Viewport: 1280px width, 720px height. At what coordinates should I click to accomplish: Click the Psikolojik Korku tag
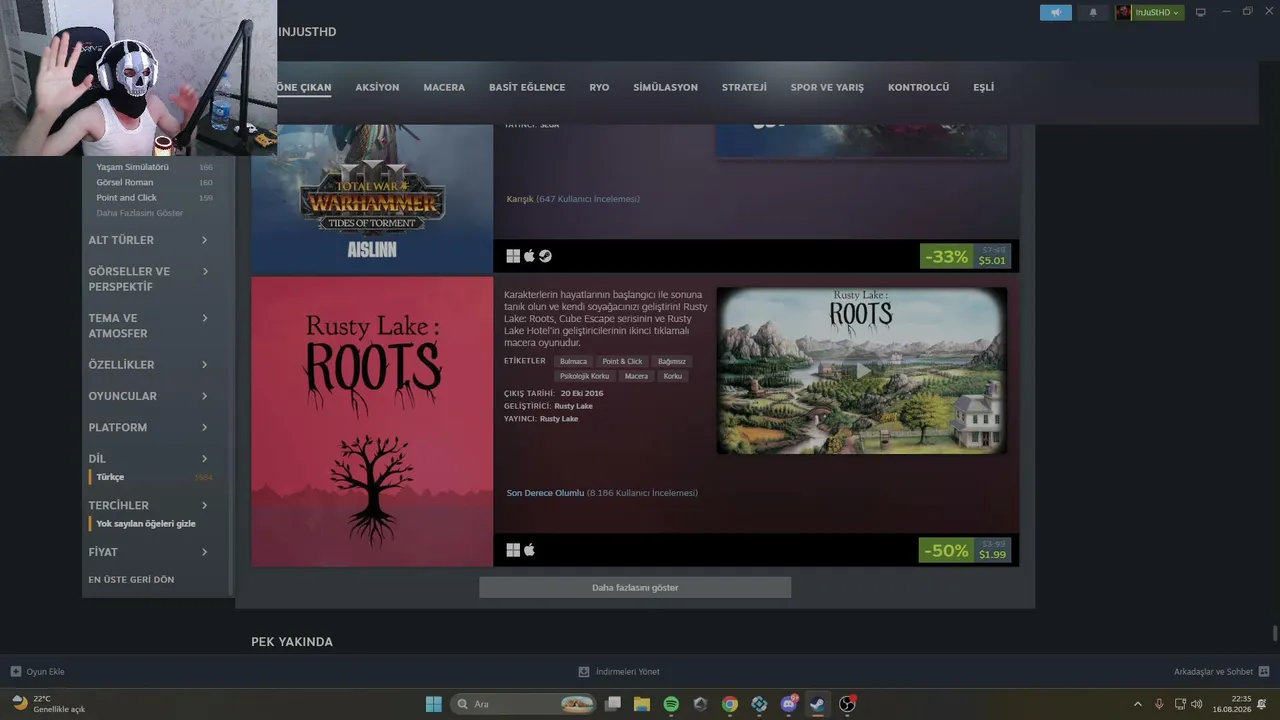click(x=585, y=376)
